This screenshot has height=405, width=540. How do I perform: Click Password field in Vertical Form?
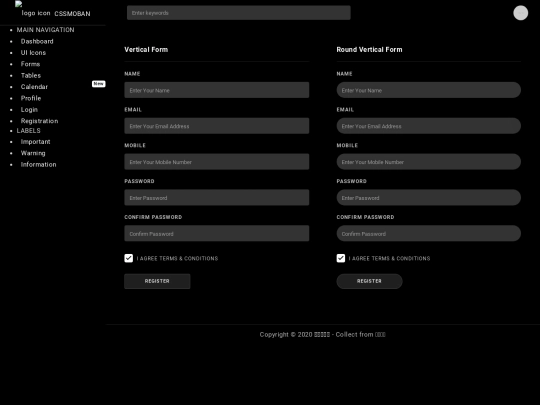pyautogui.click(x=217, y=197)
